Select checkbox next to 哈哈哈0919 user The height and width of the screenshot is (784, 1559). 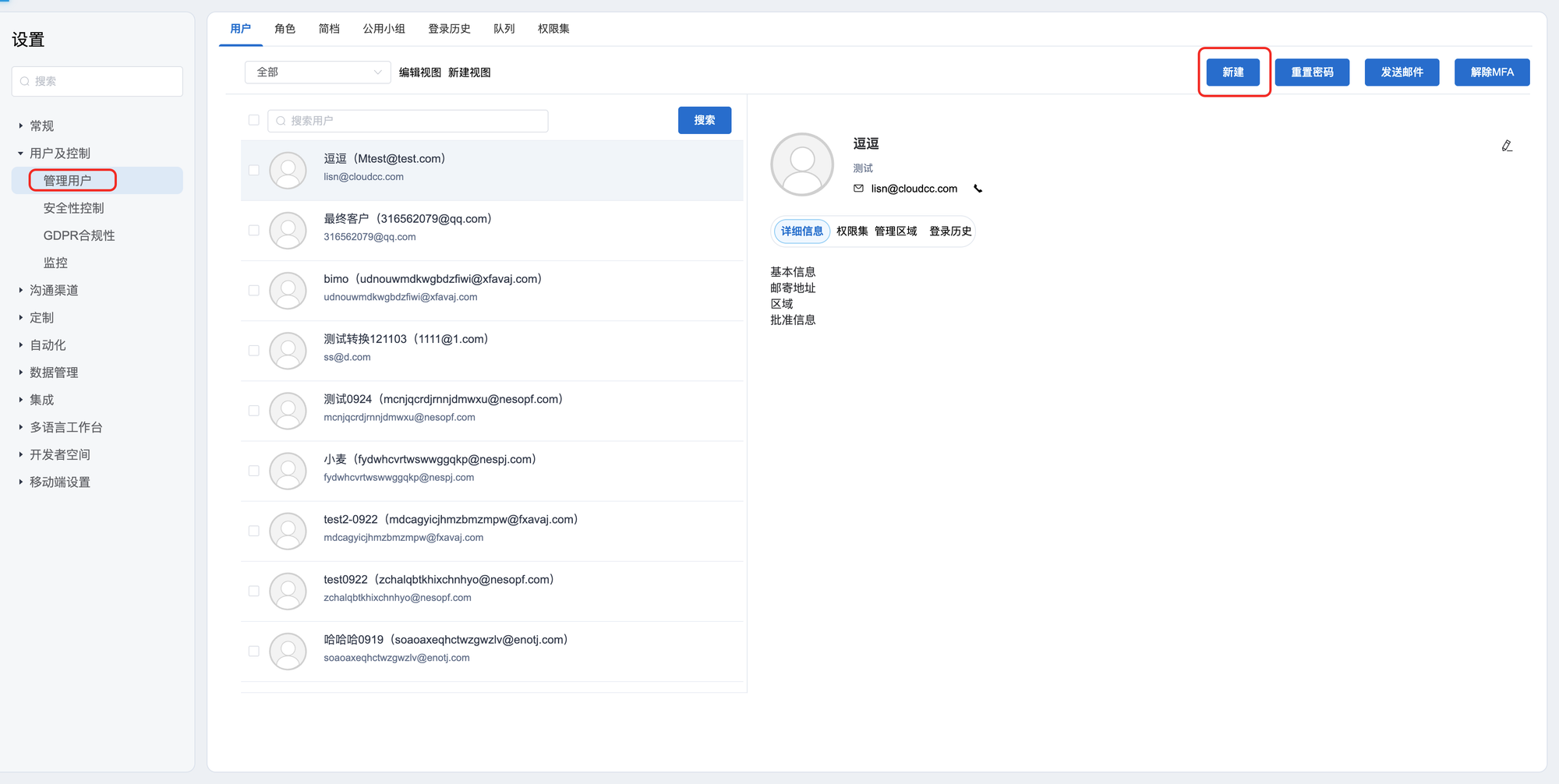click(x=253, y=651)
